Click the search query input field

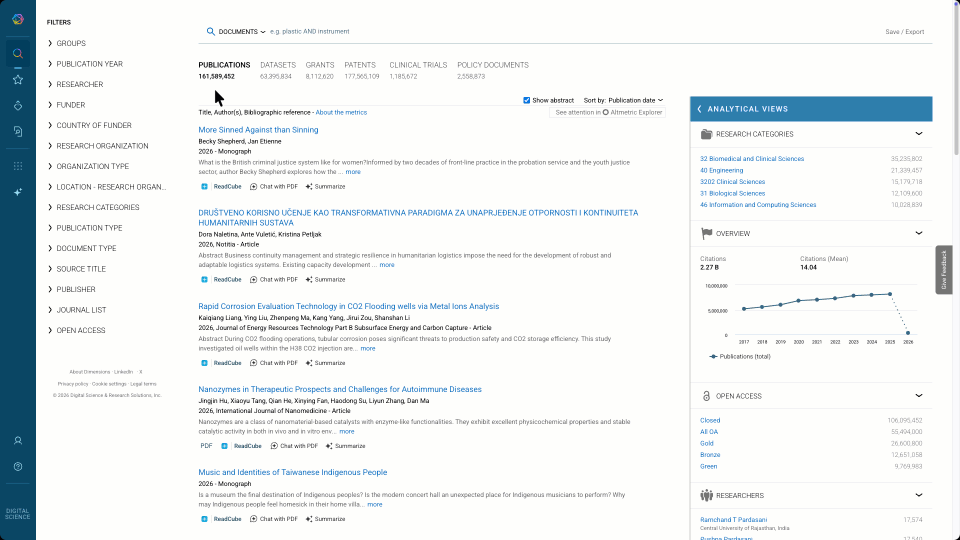[x=569, y=32]
